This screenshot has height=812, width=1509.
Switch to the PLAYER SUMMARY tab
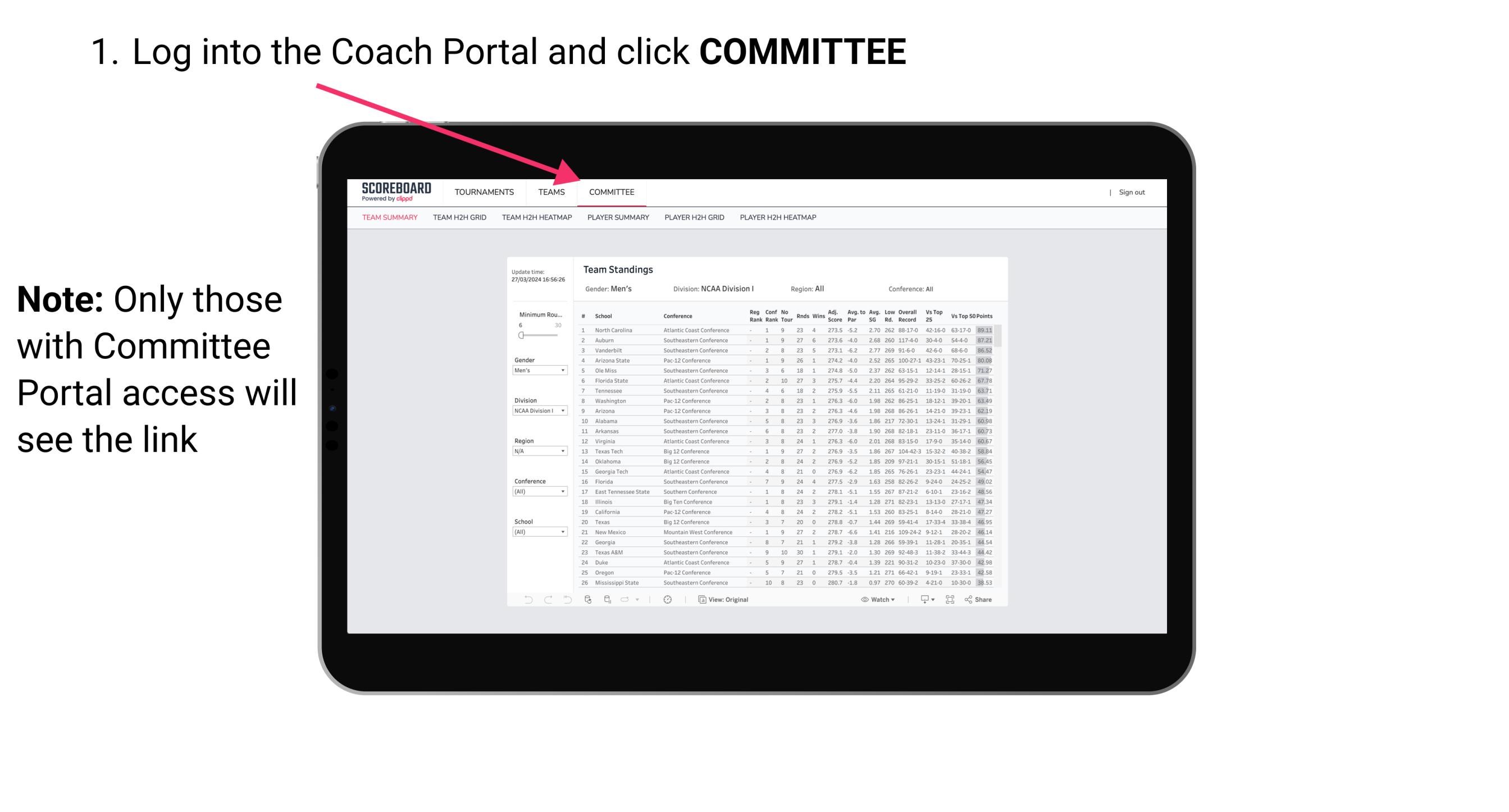click(x=617, y=218)
